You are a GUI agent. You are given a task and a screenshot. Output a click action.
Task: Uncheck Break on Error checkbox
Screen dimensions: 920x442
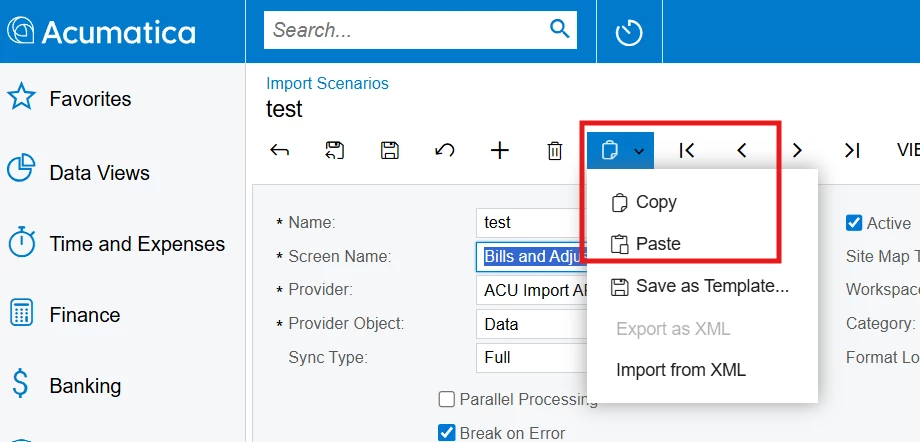[x=447, y=433]
